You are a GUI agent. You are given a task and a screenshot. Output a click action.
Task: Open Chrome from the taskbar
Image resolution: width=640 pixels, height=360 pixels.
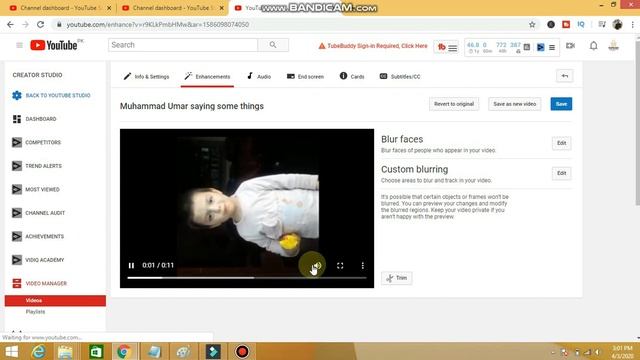click(124, 352)
